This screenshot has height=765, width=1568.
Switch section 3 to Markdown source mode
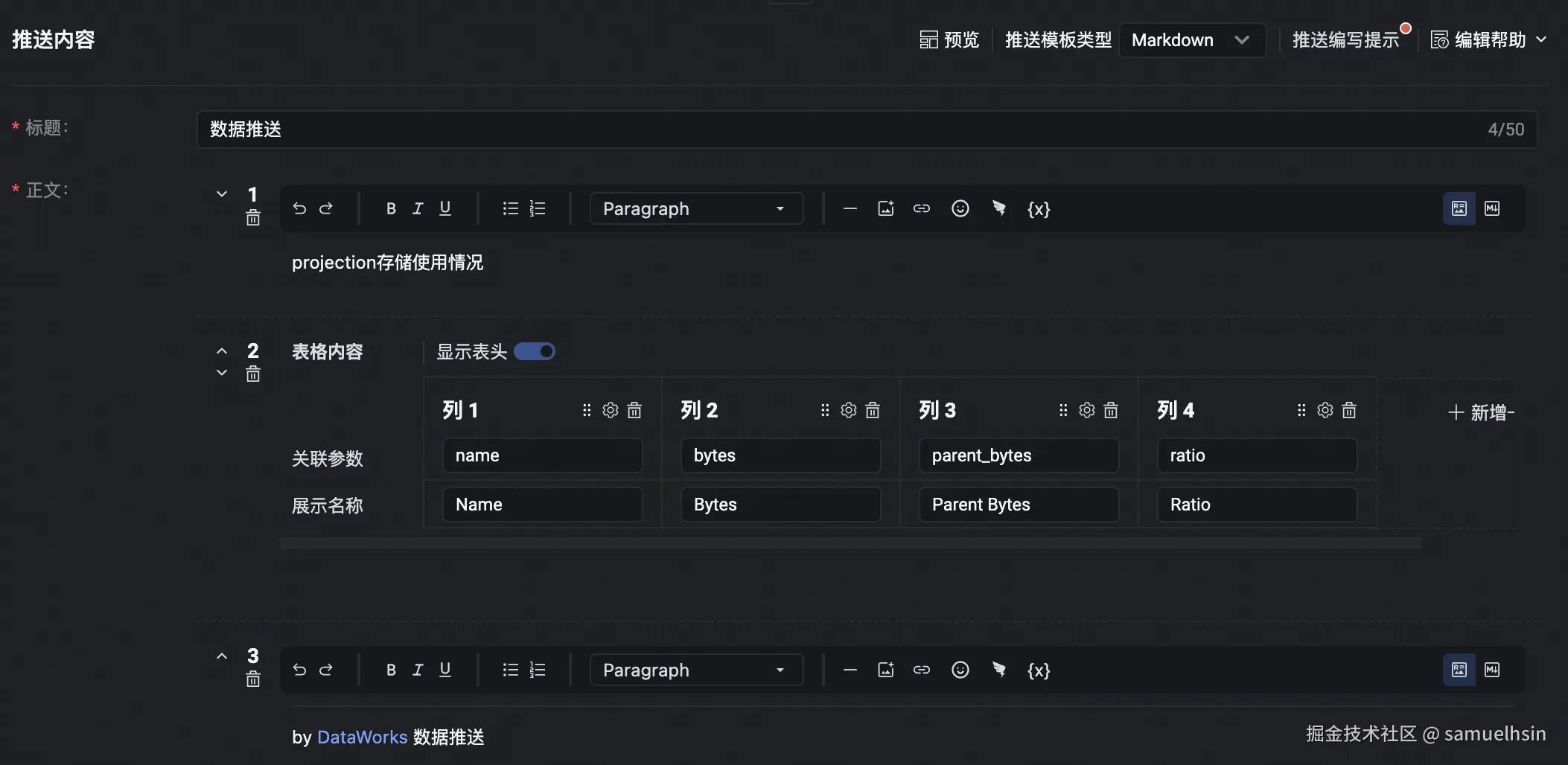[1492, 670]
